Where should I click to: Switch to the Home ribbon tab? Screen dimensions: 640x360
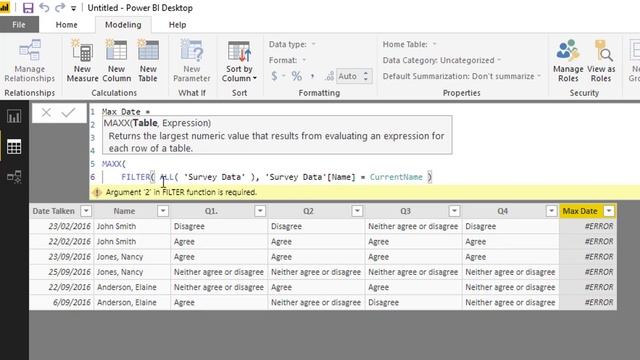pos(67,24)
